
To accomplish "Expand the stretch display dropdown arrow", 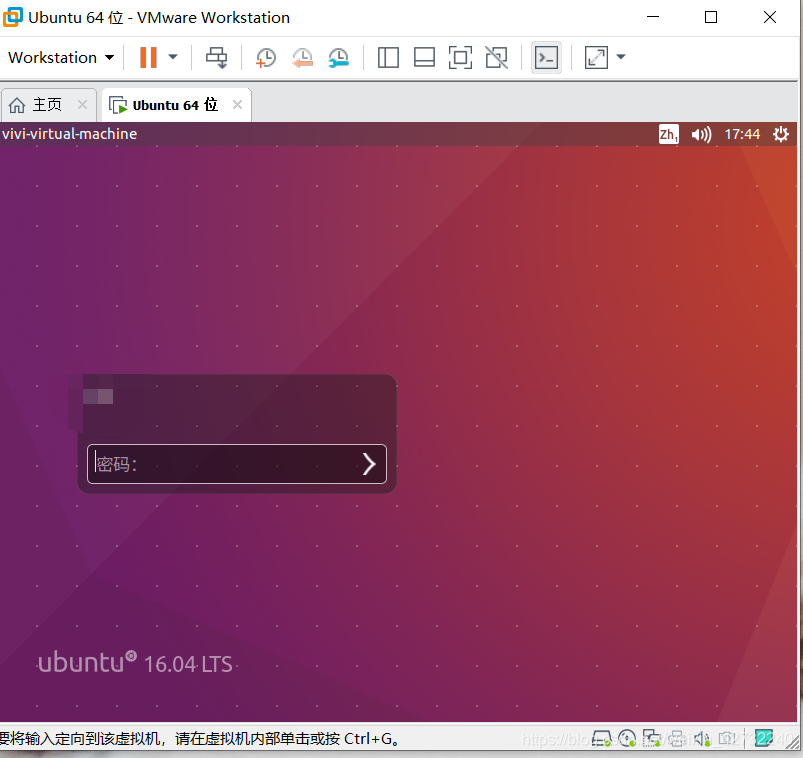I will click(x=621, y=57).
